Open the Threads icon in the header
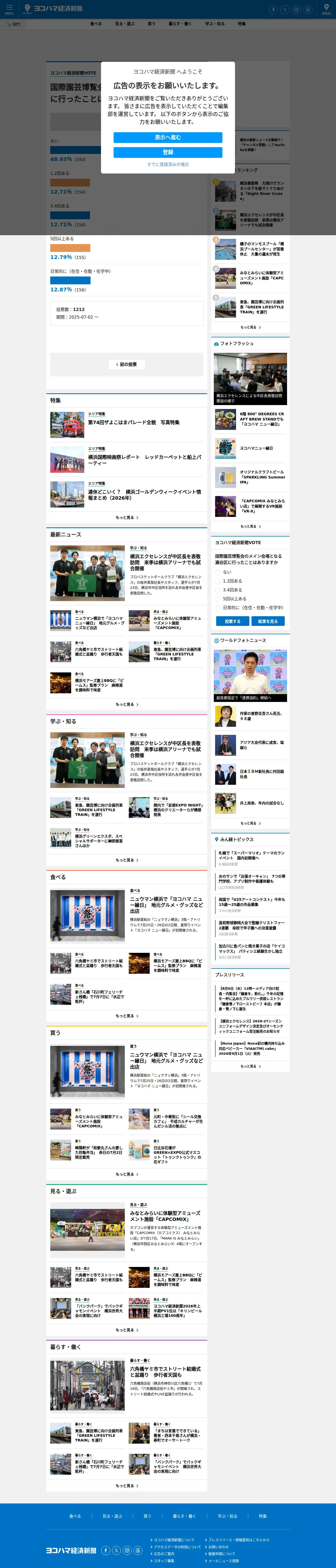Viewport: 336px width, 1568px height. coord(308,9)
